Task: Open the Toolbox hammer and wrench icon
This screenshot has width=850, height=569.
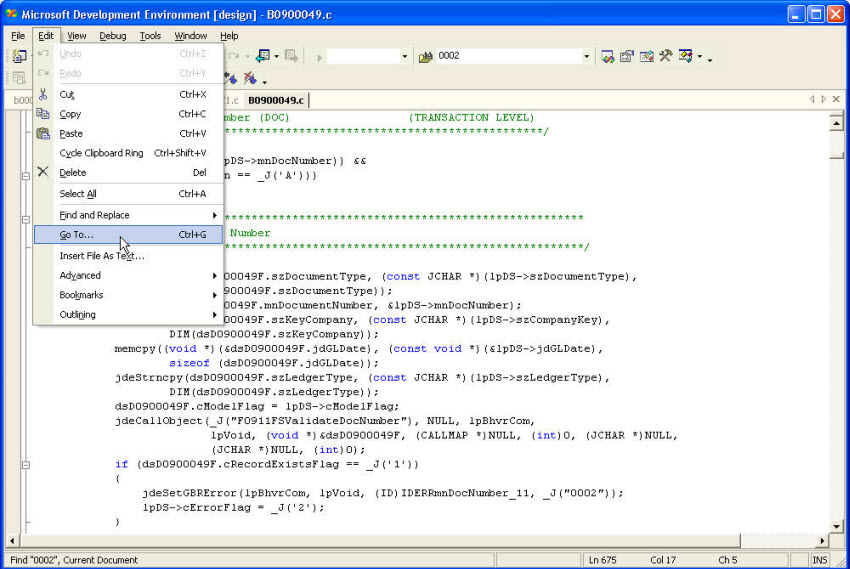Action: [666, 56]
